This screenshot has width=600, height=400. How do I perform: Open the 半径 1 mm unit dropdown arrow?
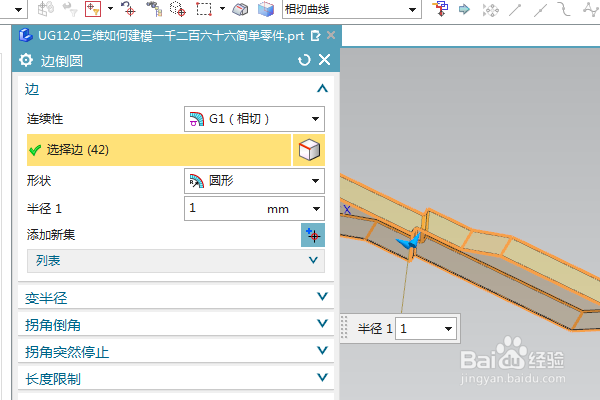coord(316,209)
